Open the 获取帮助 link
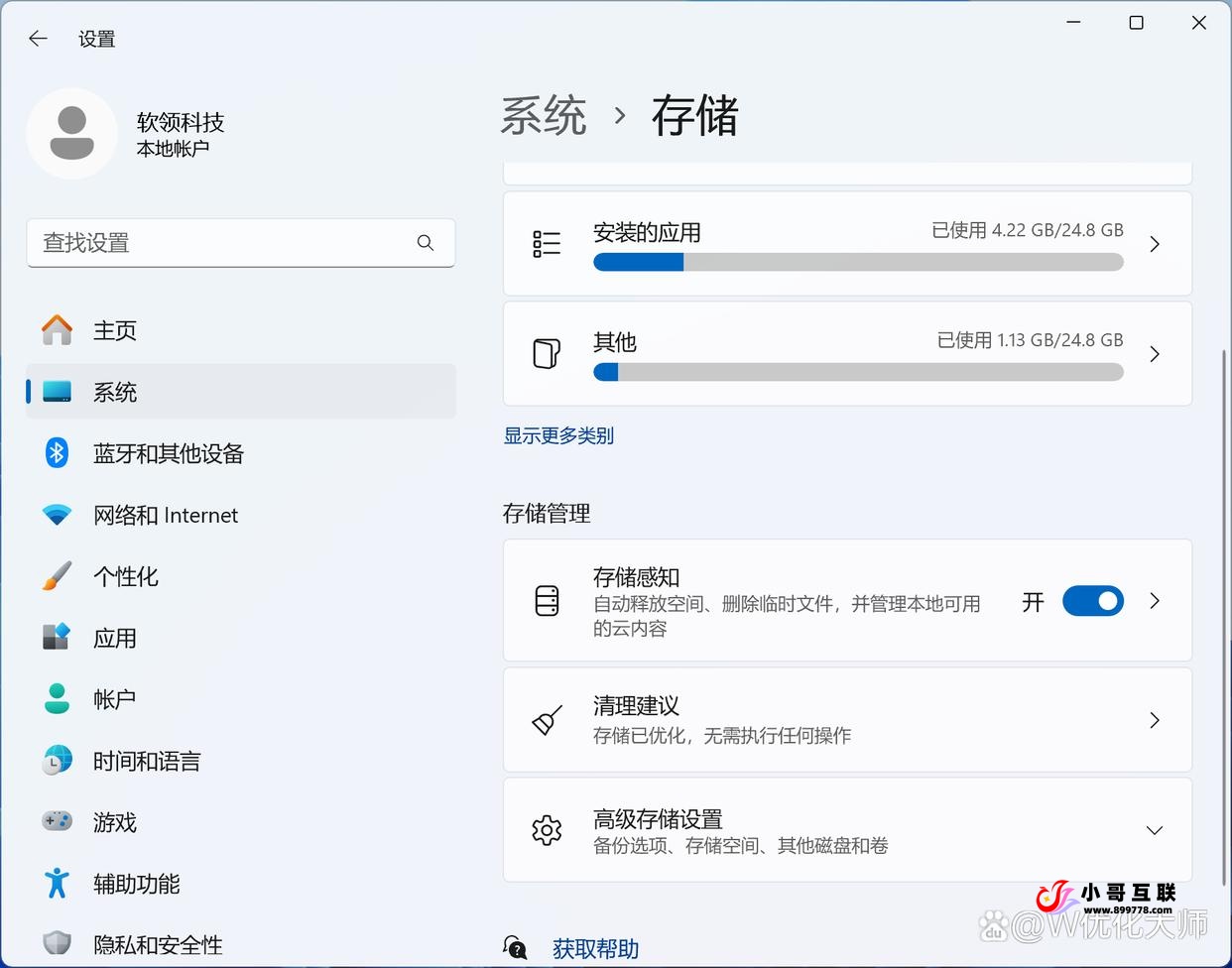The image size is (1232, 968). pos(595,948)
